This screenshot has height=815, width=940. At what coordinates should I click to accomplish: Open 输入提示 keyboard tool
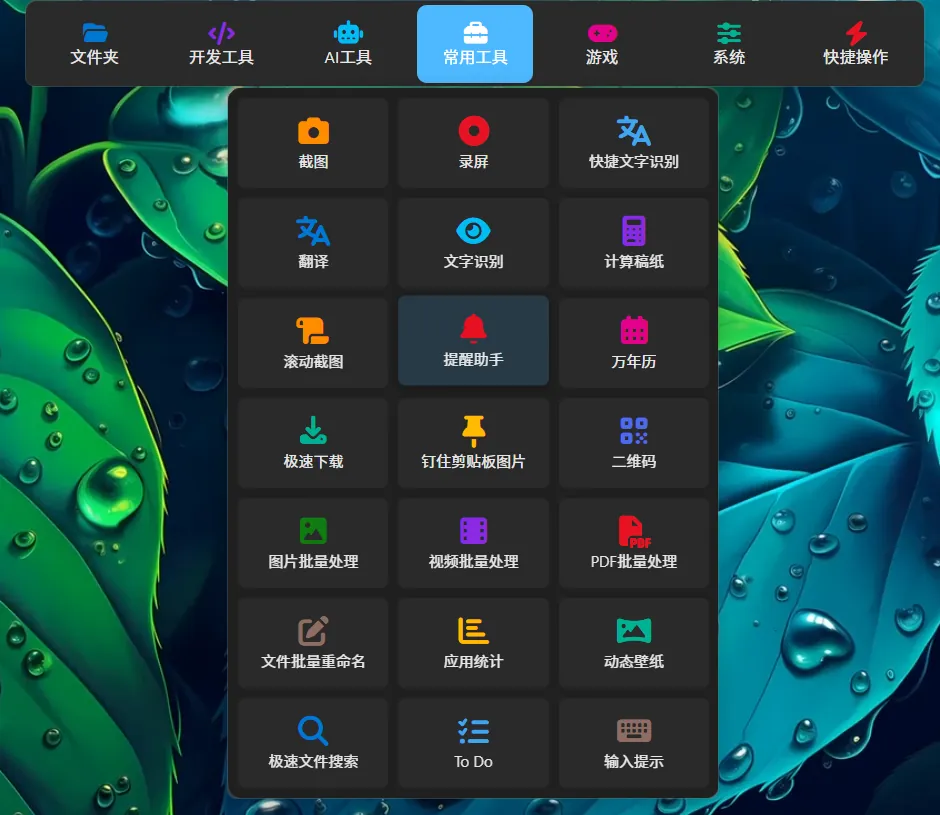tap(634, 743)
